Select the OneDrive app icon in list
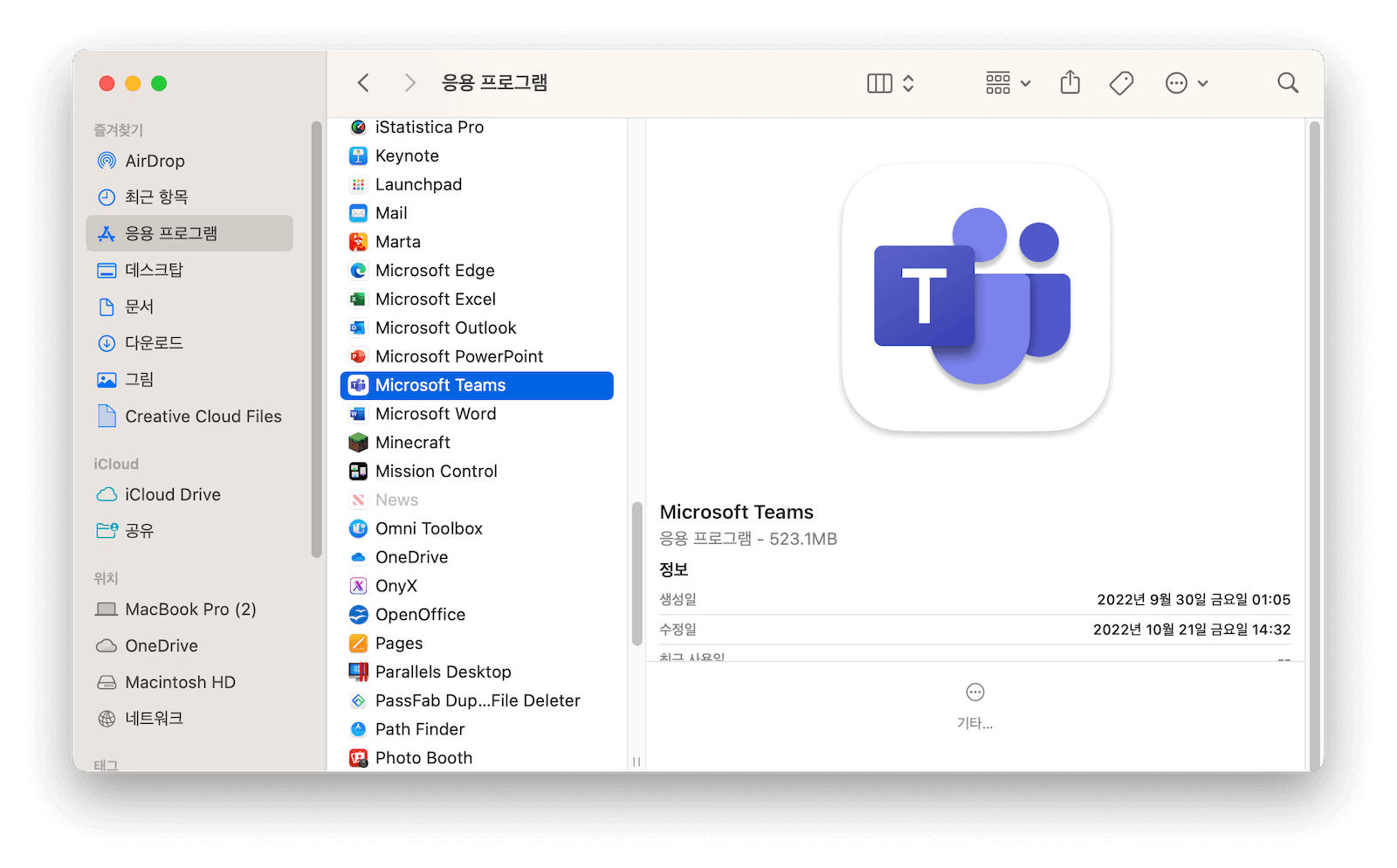The height and width of the screenshot is (868, 1397). point(358,557)
